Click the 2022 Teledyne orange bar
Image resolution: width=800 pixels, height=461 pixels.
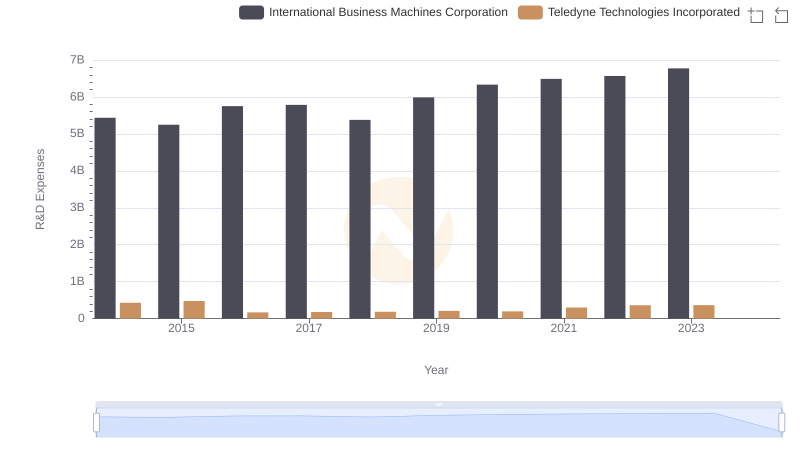point(640,312)
